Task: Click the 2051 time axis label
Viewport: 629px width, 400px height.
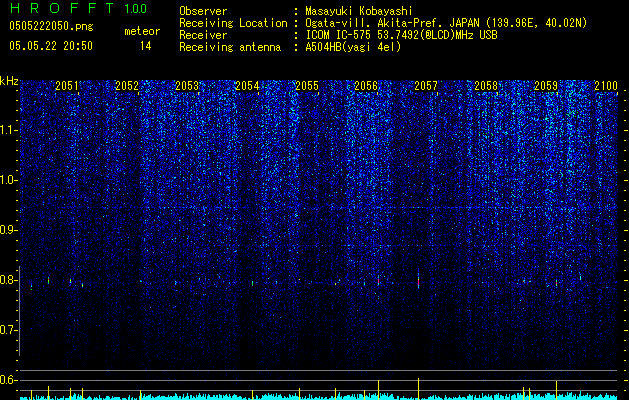Action: [67, 86]
